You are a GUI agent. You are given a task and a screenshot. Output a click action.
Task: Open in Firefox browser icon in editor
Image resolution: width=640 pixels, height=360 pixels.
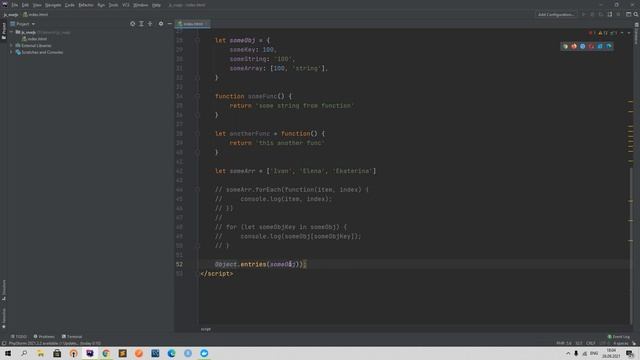click(x=574, y=46)
